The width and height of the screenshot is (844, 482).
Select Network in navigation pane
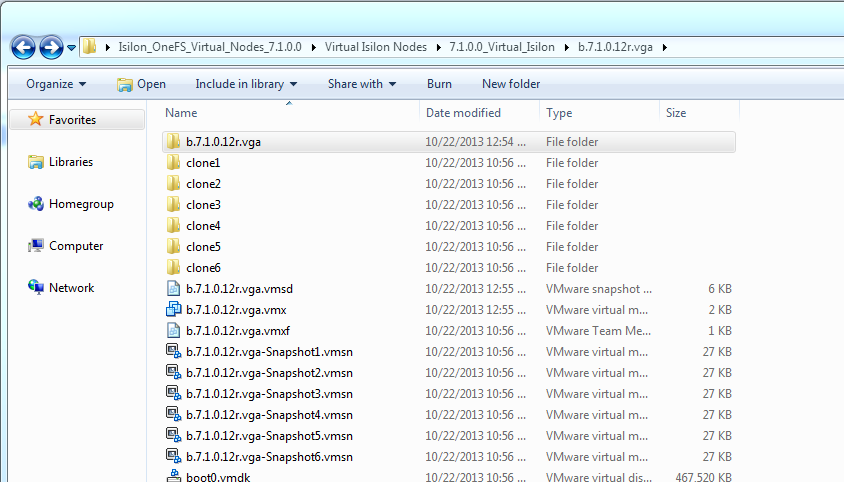coord(72,288)
